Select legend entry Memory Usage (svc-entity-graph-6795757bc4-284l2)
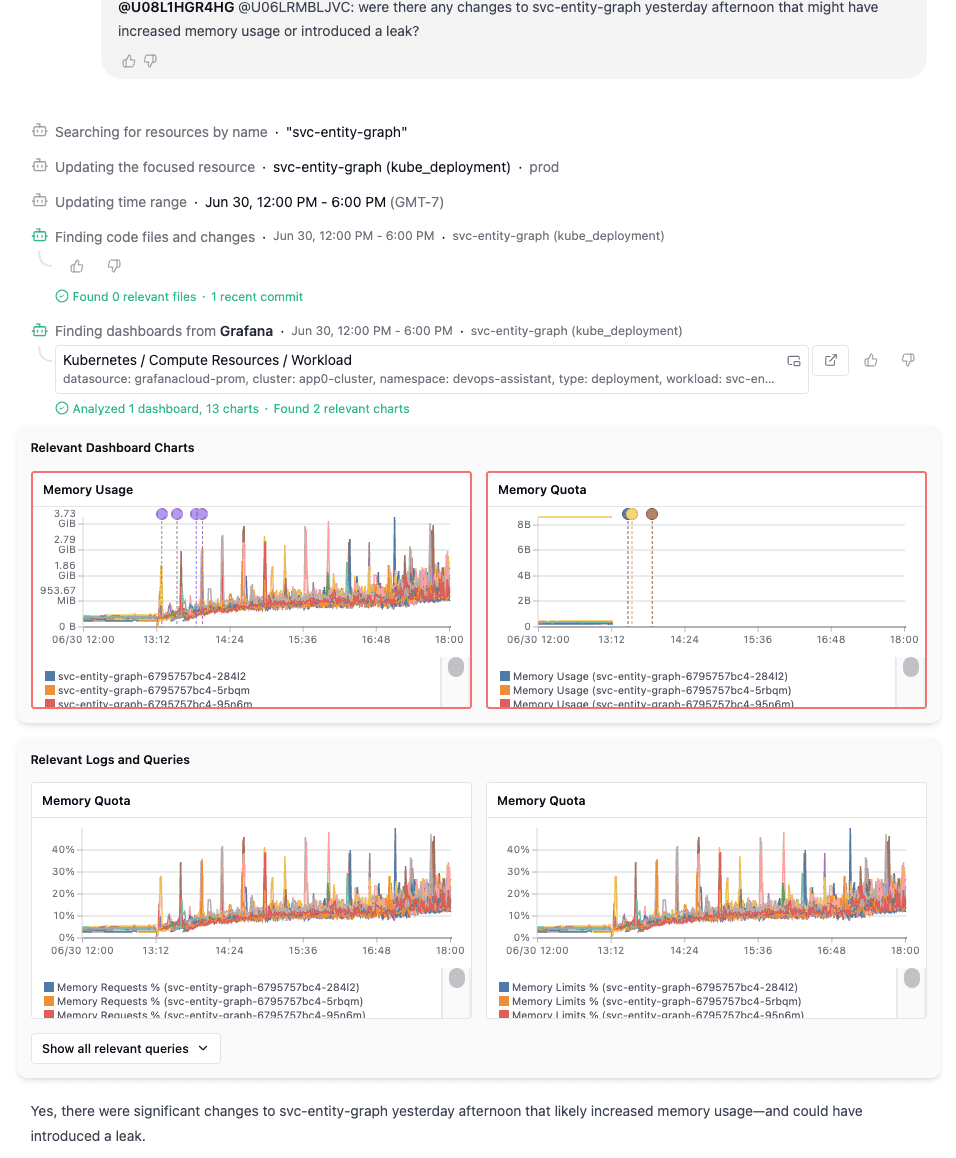The image size is (956, 1158). (650, 676)
